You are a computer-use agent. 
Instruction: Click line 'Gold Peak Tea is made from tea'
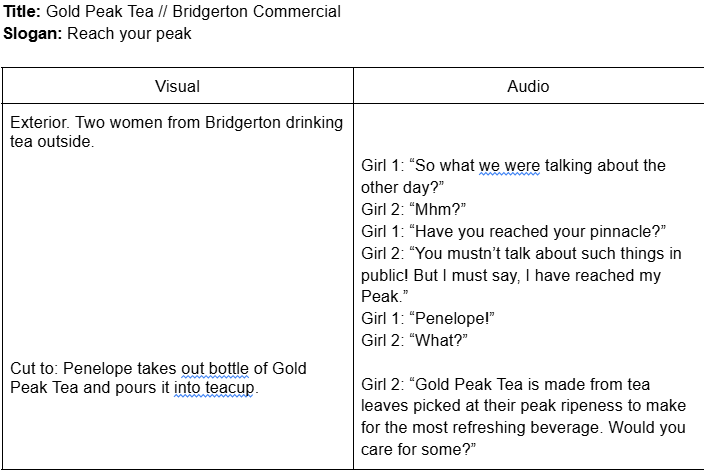pos(506,384)
